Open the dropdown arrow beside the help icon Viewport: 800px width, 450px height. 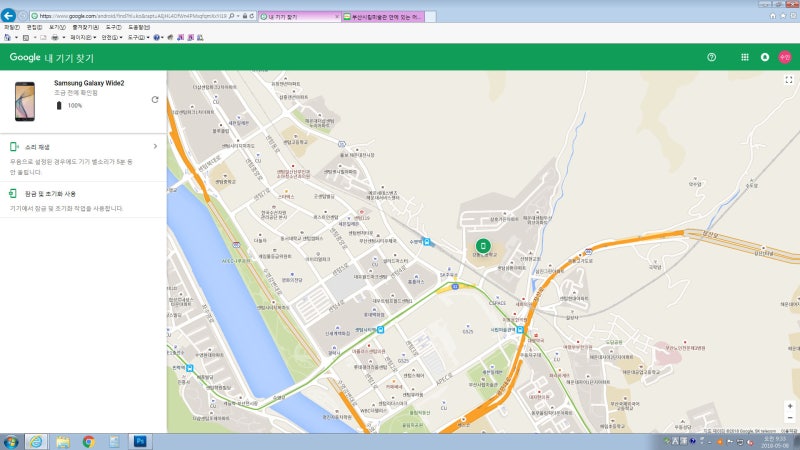162,38
